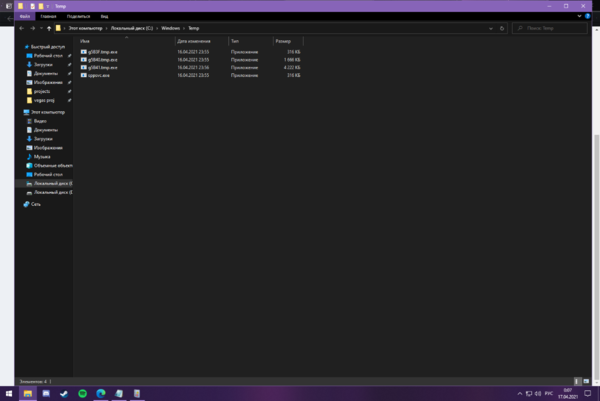Select the g5B40.tmp.exe file
The image size is (600, 401).
click(x=103, y=60)
